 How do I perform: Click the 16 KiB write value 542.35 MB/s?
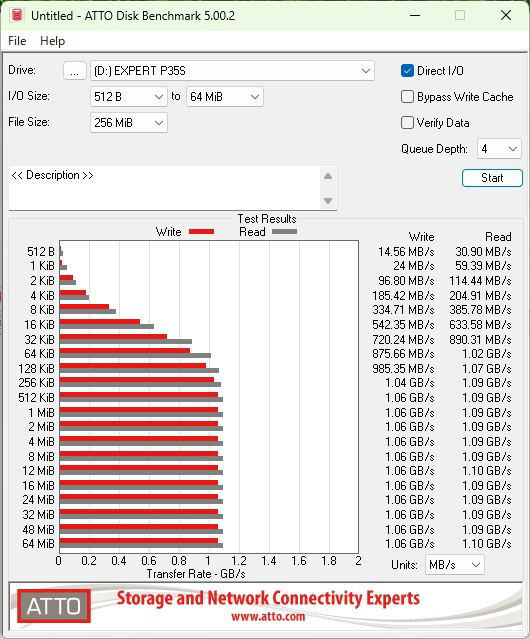point(403,325)
